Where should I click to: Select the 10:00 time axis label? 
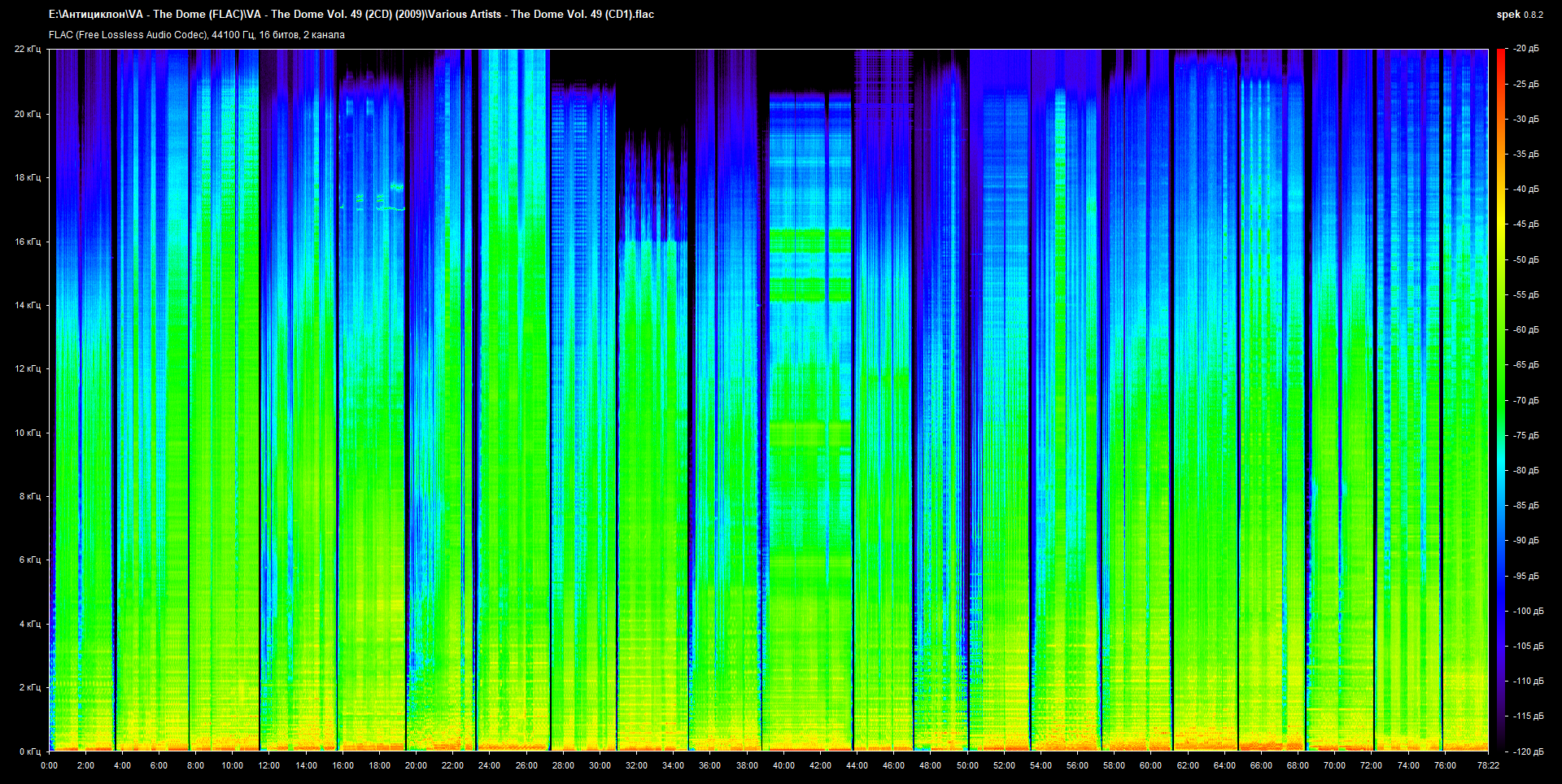coord(232,765)
